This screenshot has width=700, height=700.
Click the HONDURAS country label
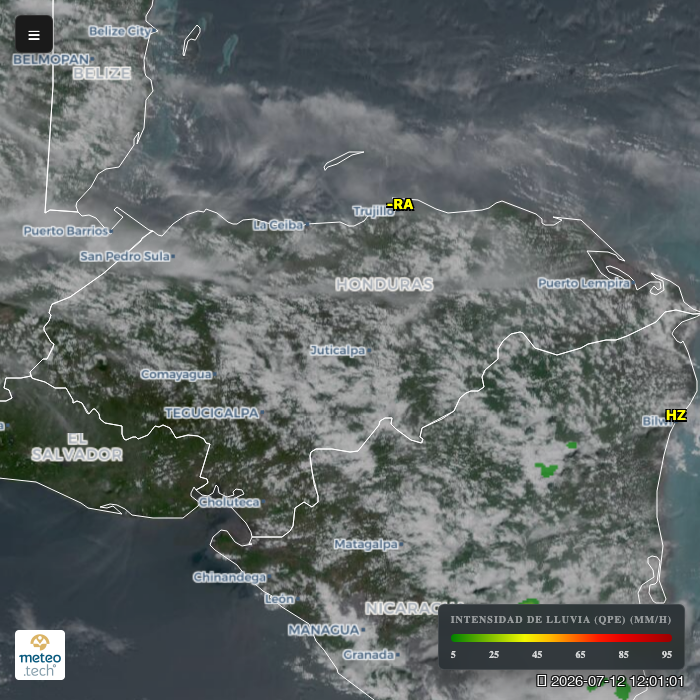pyautogui.click(x=384, y=284)
